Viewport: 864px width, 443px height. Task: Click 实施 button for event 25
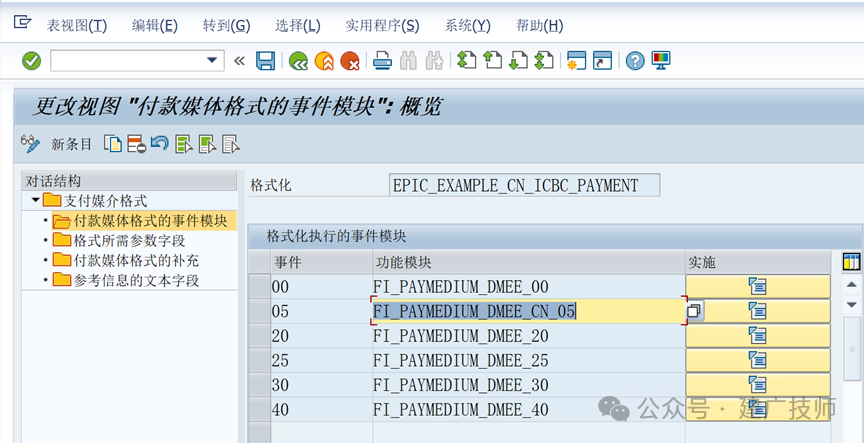(x=758, y=360)
